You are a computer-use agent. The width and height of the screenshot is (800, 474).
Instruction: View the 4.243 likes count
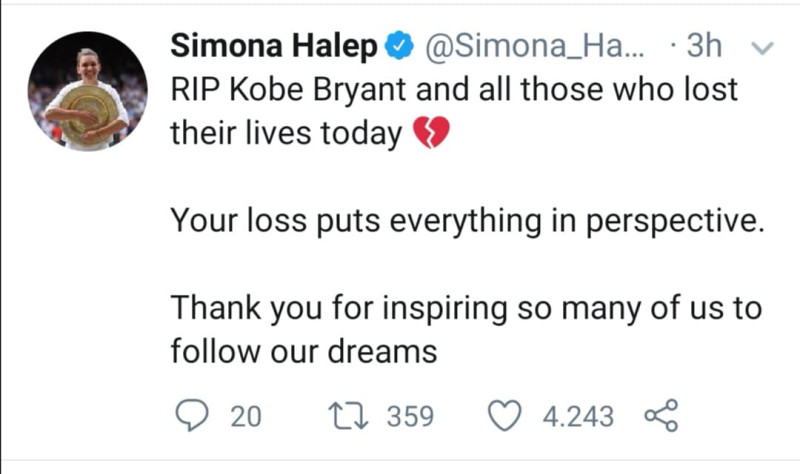click(578, 416)
